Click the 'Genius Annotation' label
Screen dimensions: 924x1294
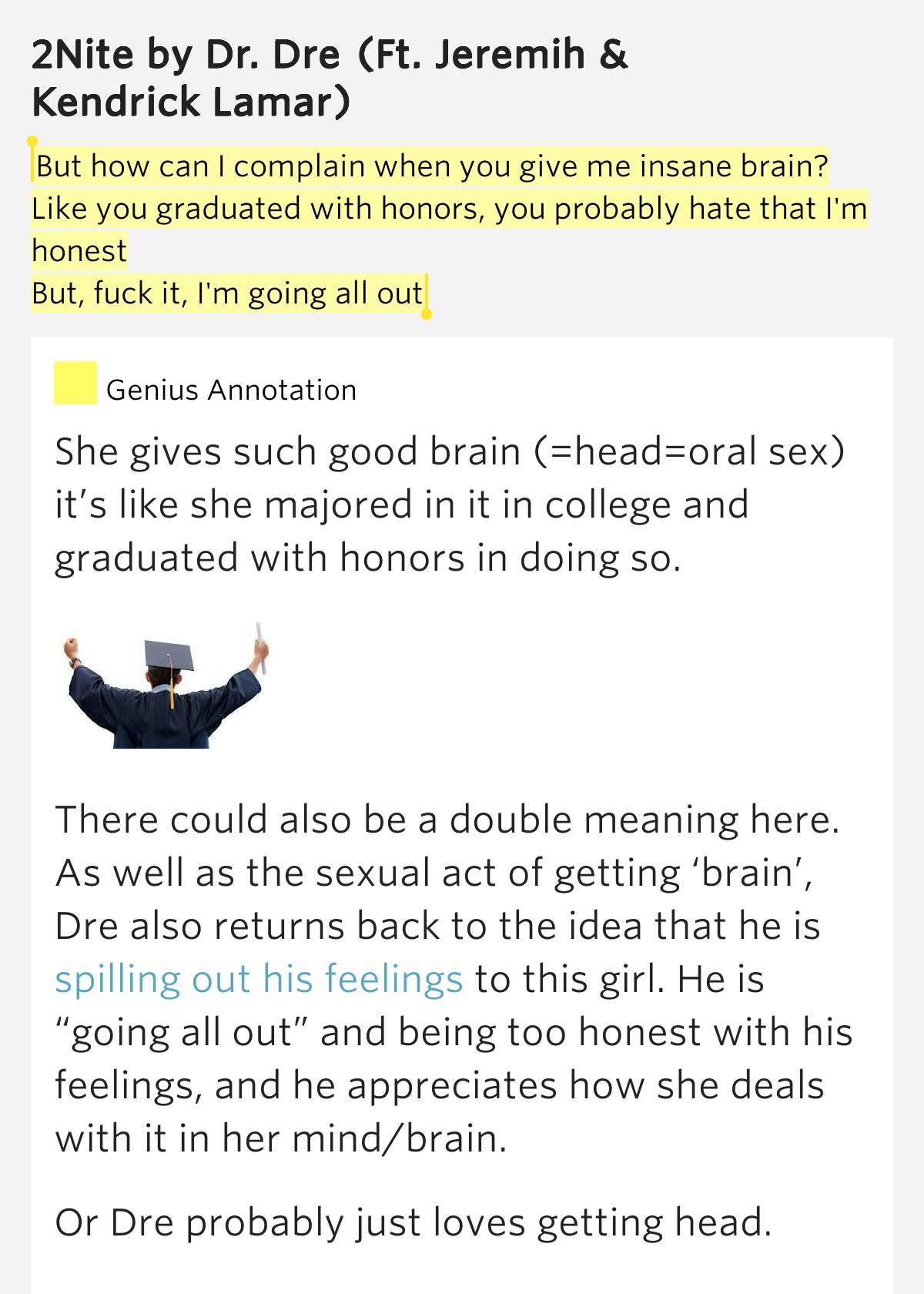click(231, 391)
